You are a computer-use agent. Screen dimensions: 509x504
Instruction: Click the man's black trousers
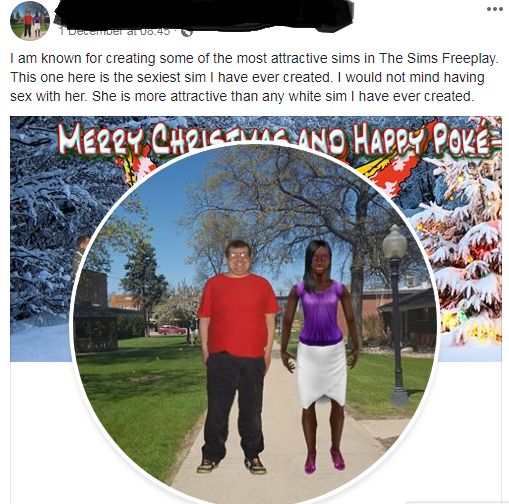coord(235,407)
